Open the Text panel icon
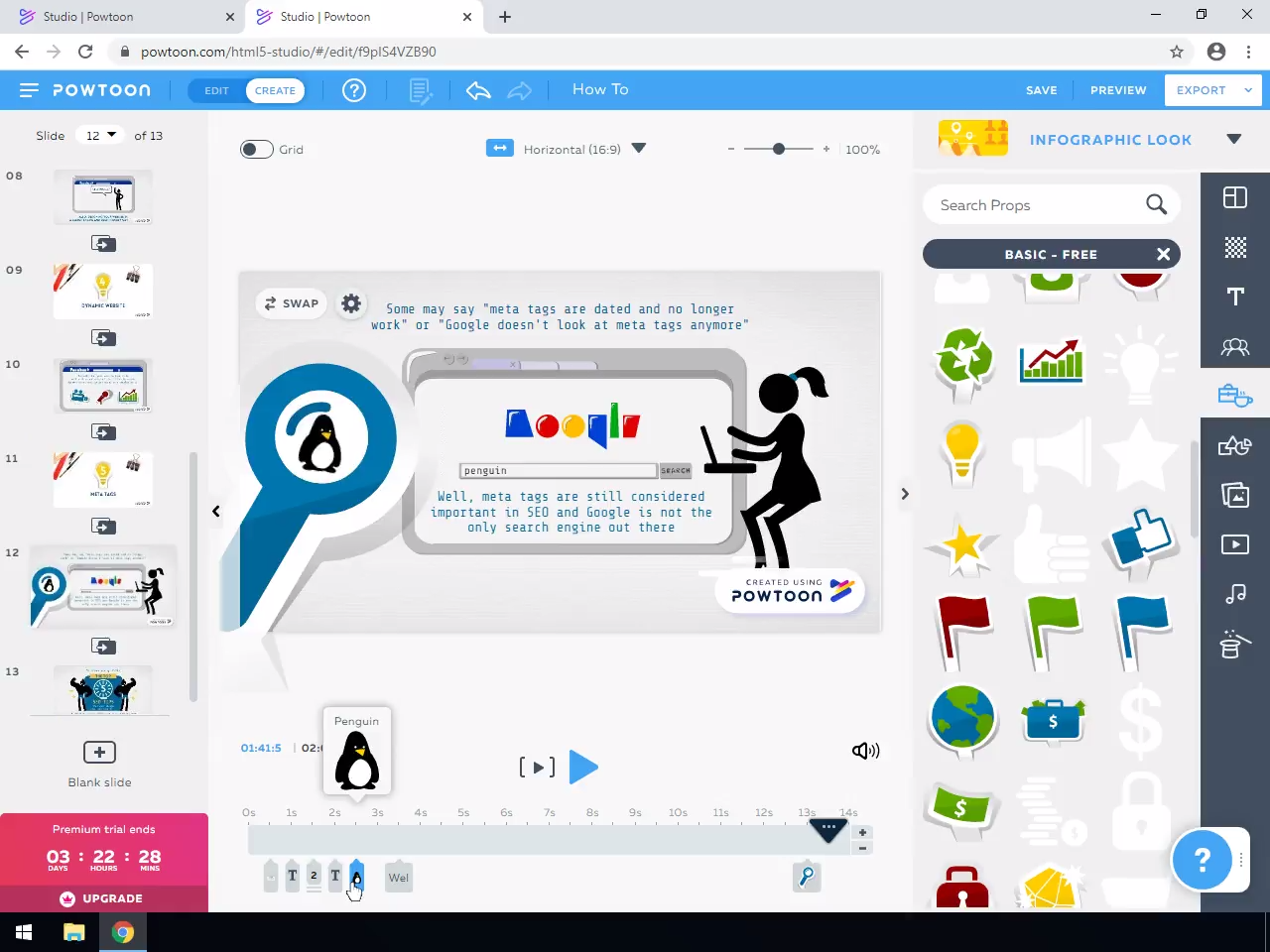Image resolution: width=1270 pixels, height=952 pixels. 1235,297
